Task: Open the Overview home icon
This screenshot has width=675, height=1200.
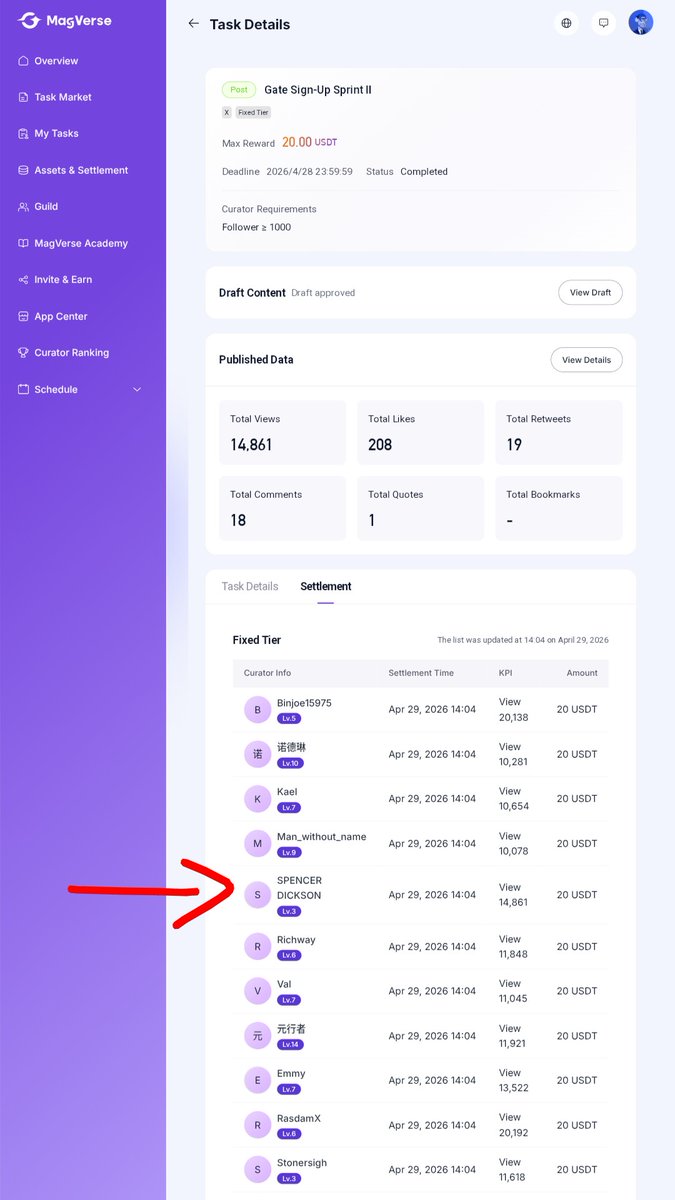Action: (24, 61)
